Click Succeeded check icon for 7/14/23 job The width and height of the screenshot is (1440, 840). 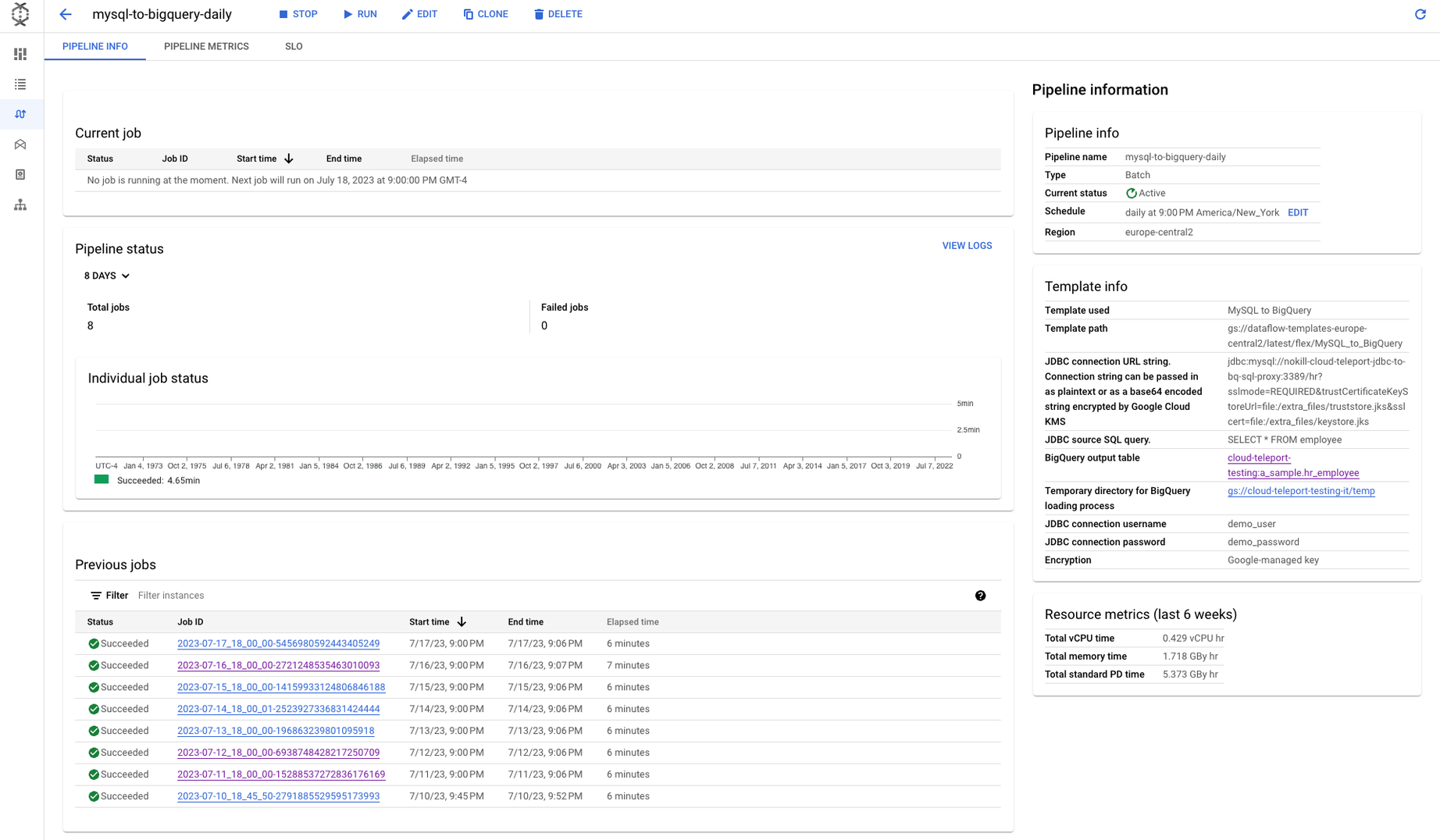coord(94,710)
